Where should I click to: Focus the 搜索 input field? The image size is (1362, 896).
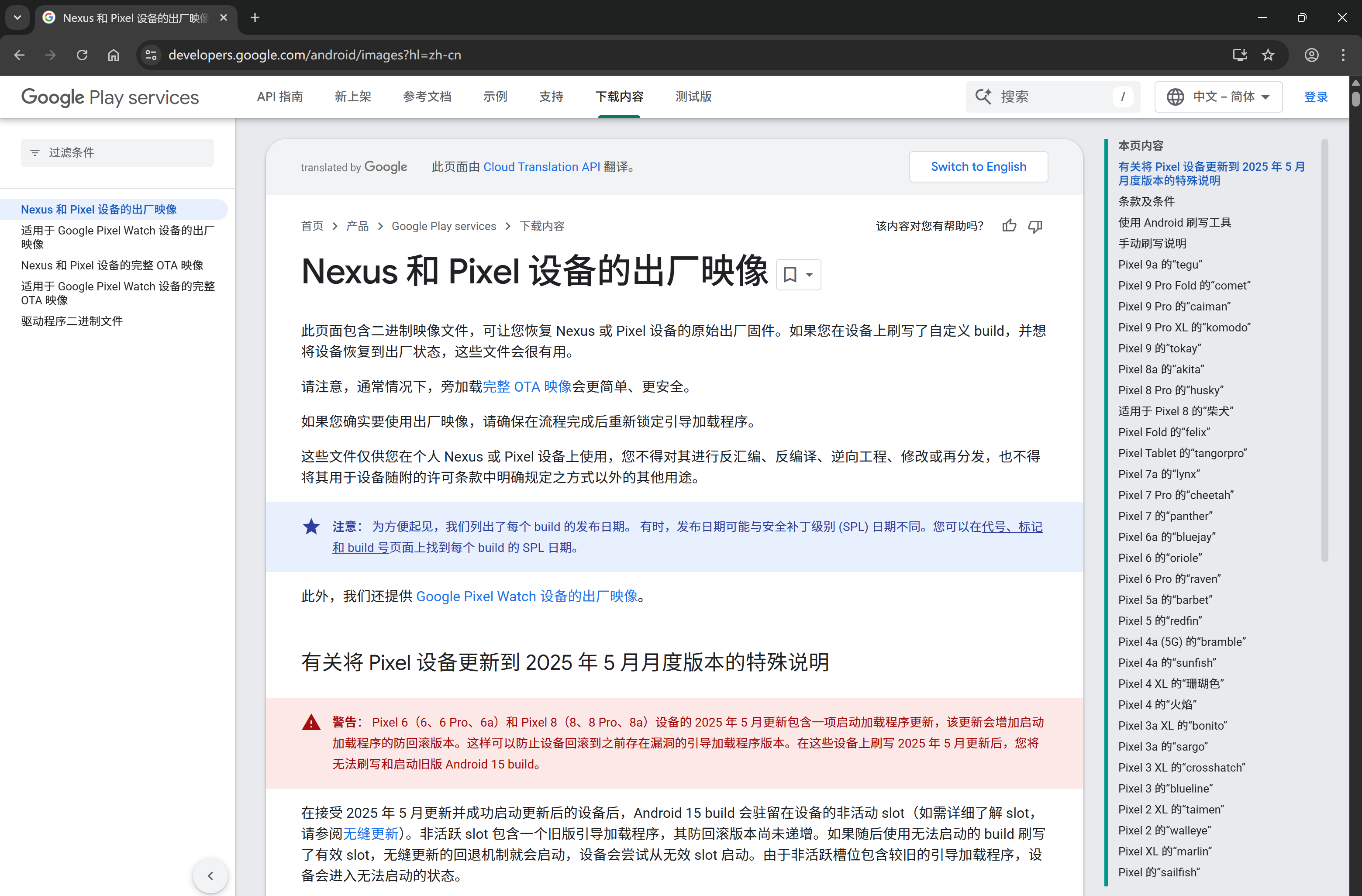[1053, 96]
